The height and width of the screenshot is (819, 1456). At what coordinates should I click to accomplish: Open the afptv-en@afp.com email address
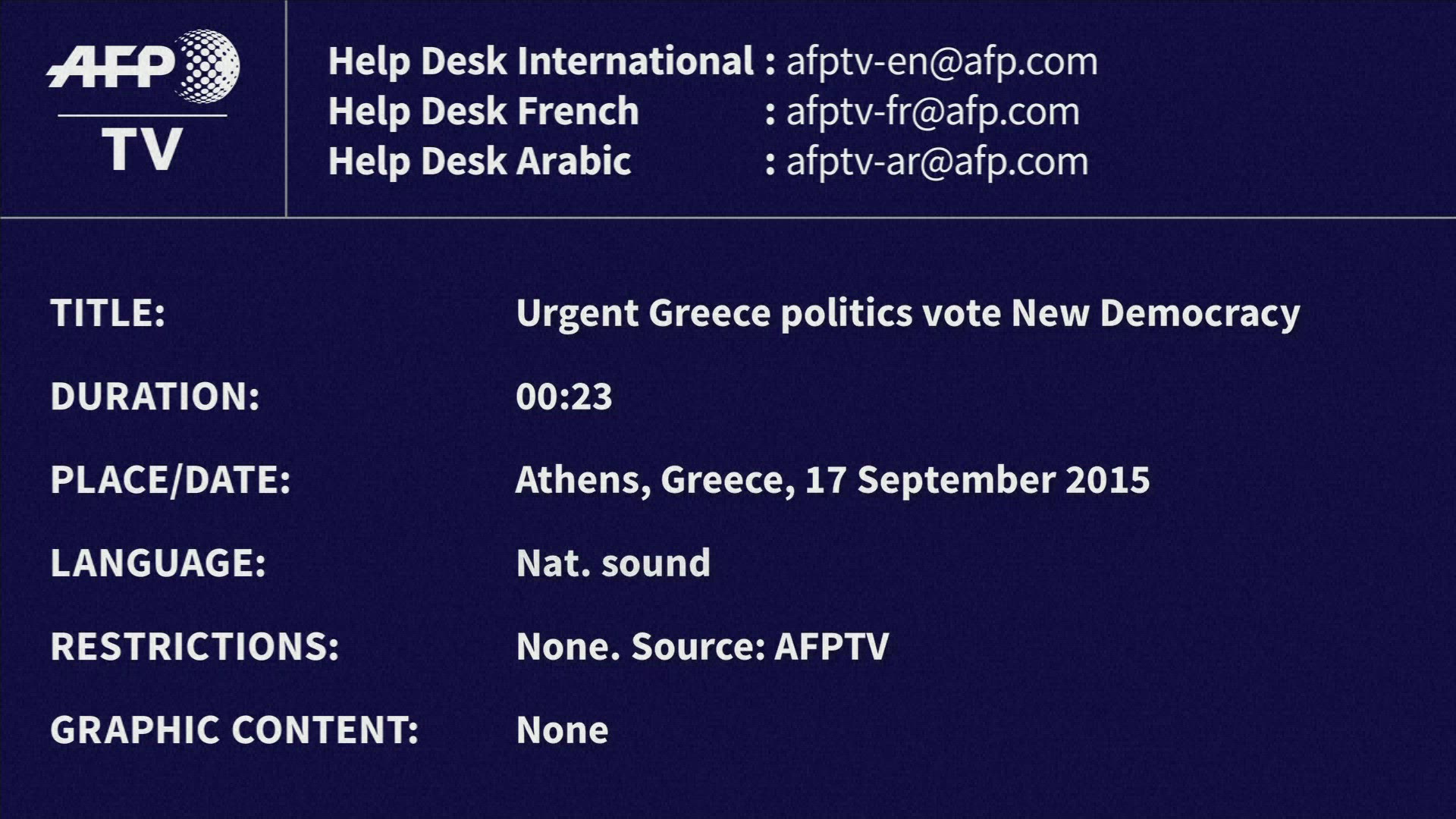pyautogui.click(x=942, y=61)
